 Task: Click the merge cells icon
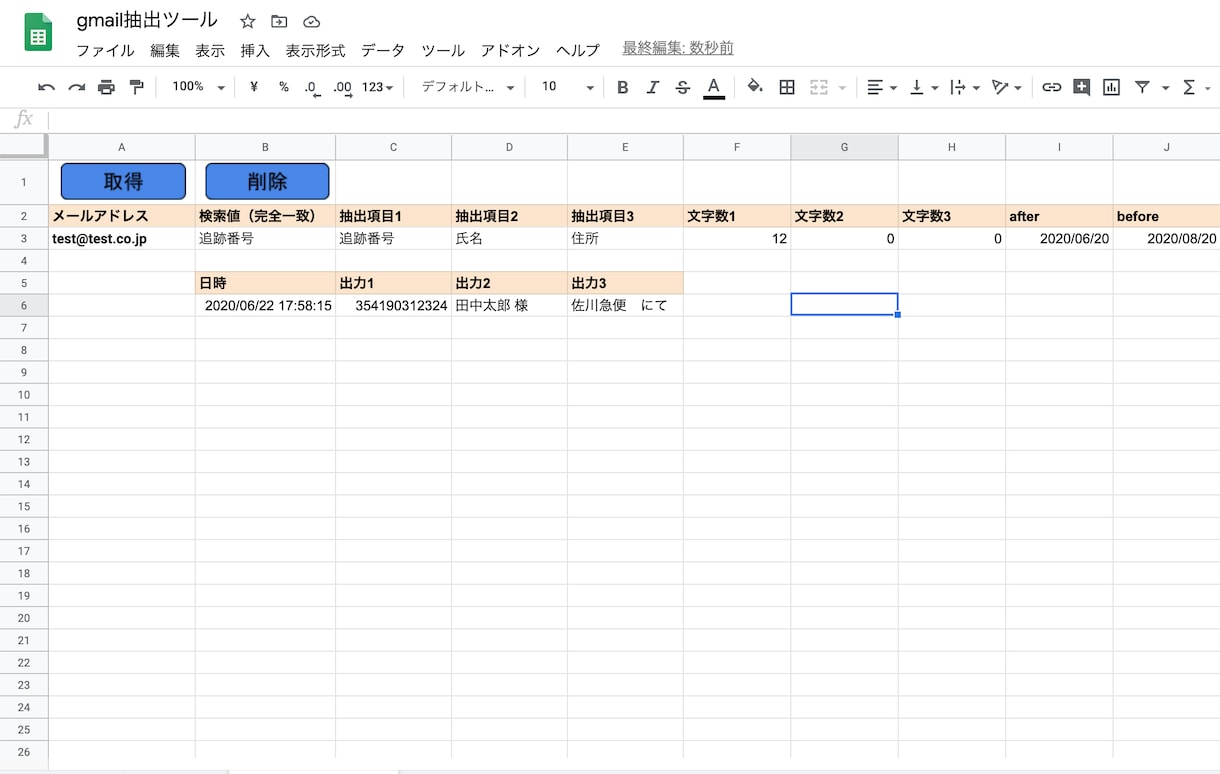tap(819, 88)
